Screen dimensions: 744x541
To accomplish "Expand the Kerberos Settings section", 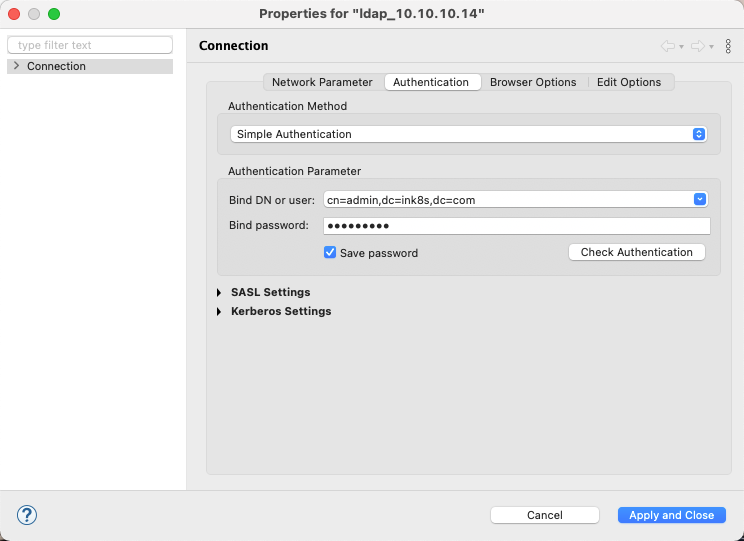I will [219, 311].
